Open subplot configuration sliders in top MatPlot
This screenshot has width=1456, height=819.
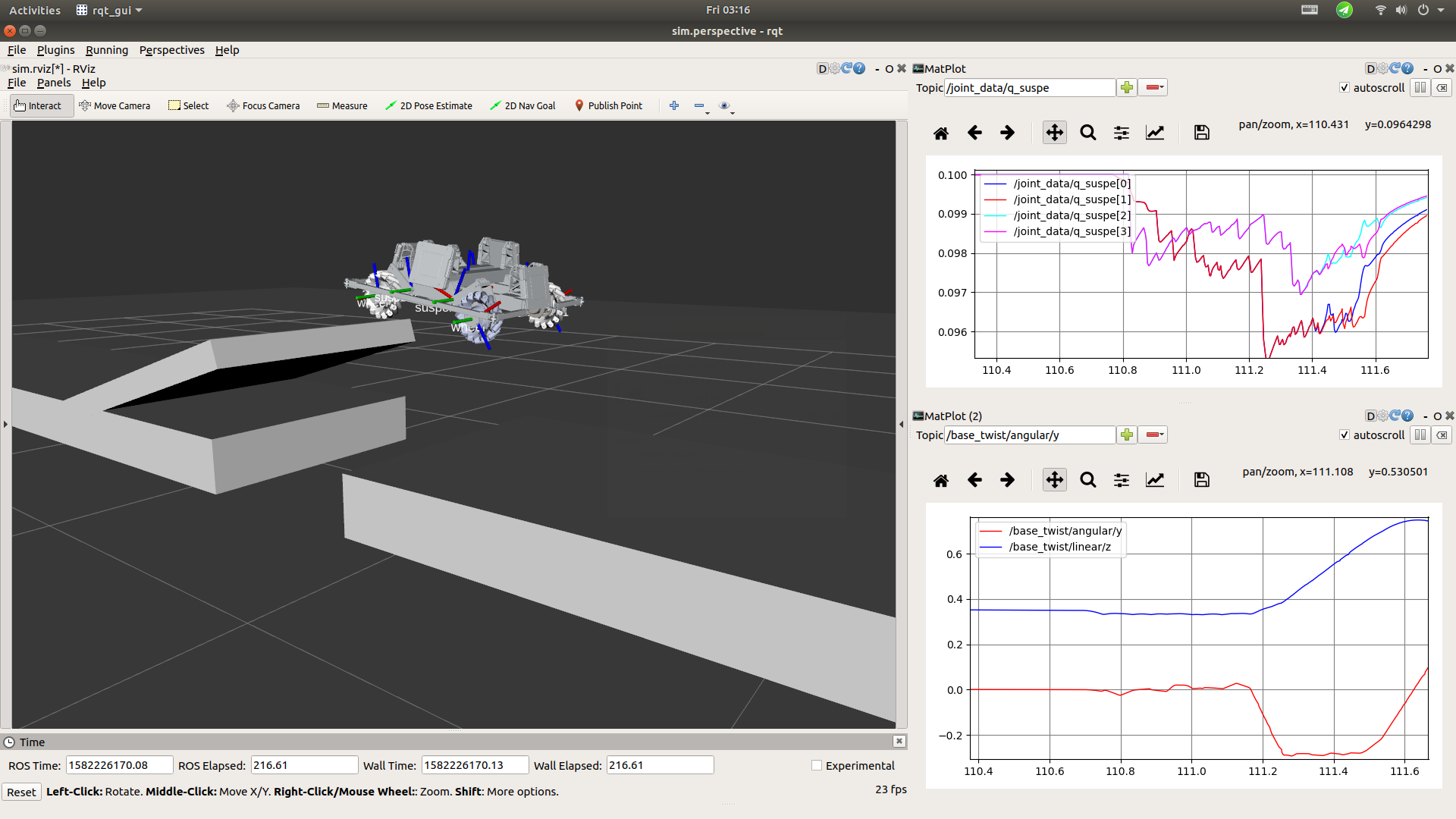[1122, 133]
